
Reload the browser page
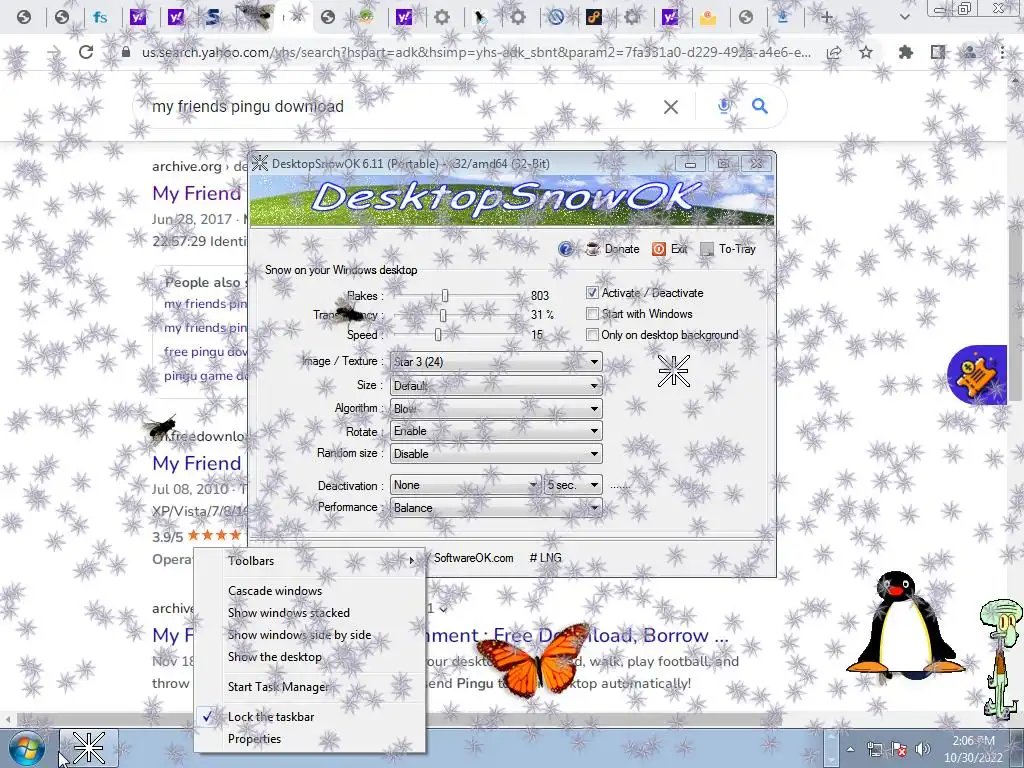pos(86,52)
